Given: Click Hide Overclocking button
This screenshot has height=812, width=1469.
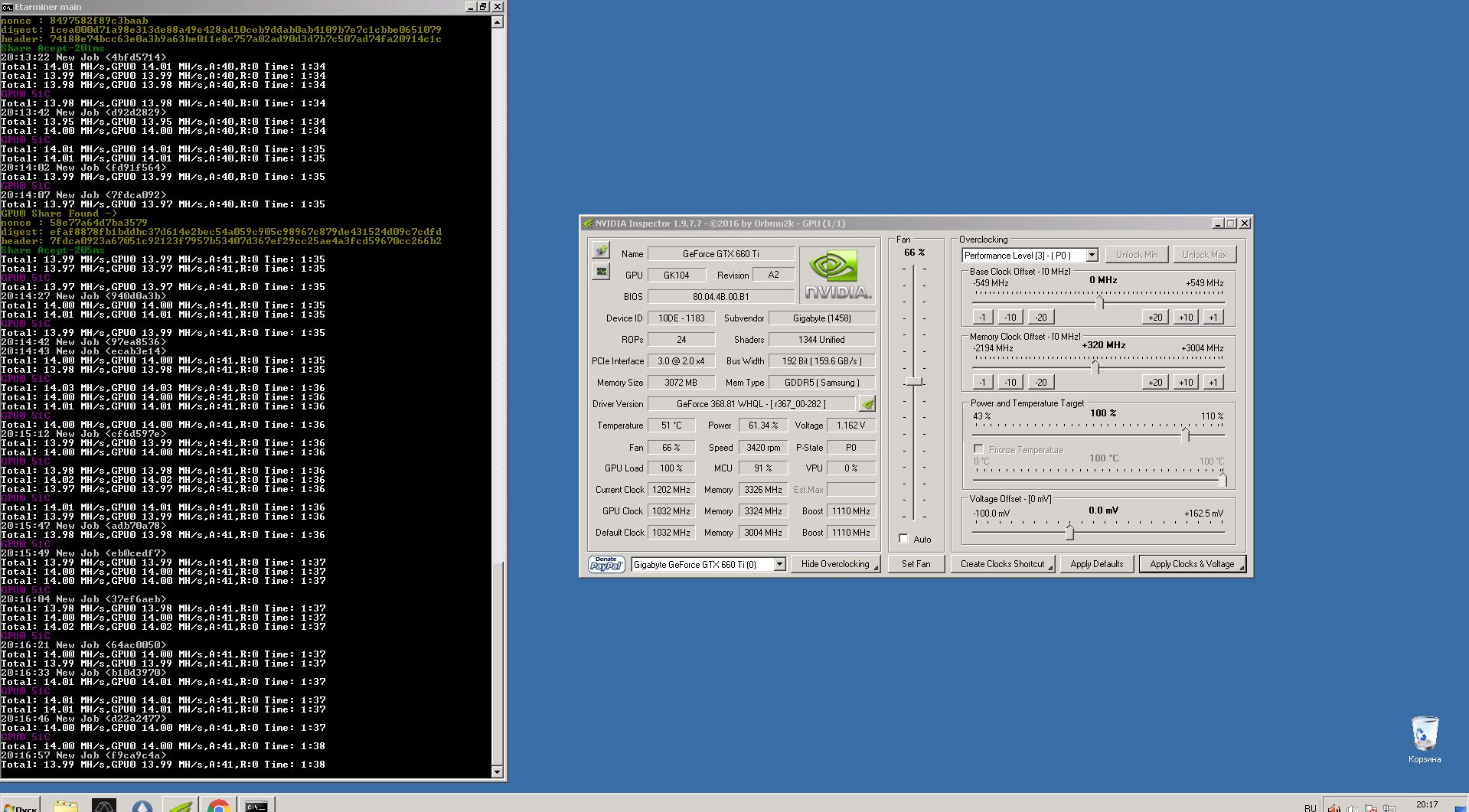Looking at the screenshot, I should point(835,564).
